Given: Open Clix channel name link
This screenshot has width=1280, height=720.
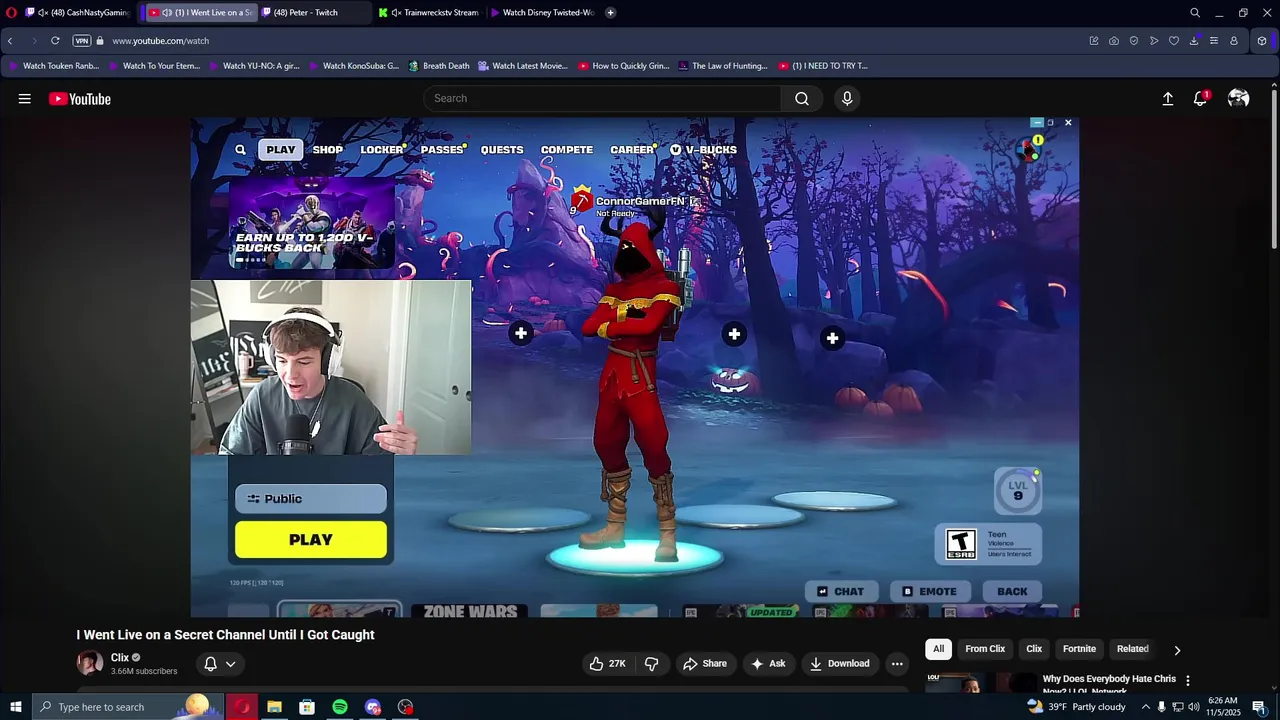Looking at the screenshot, I should tap(120, 657).
